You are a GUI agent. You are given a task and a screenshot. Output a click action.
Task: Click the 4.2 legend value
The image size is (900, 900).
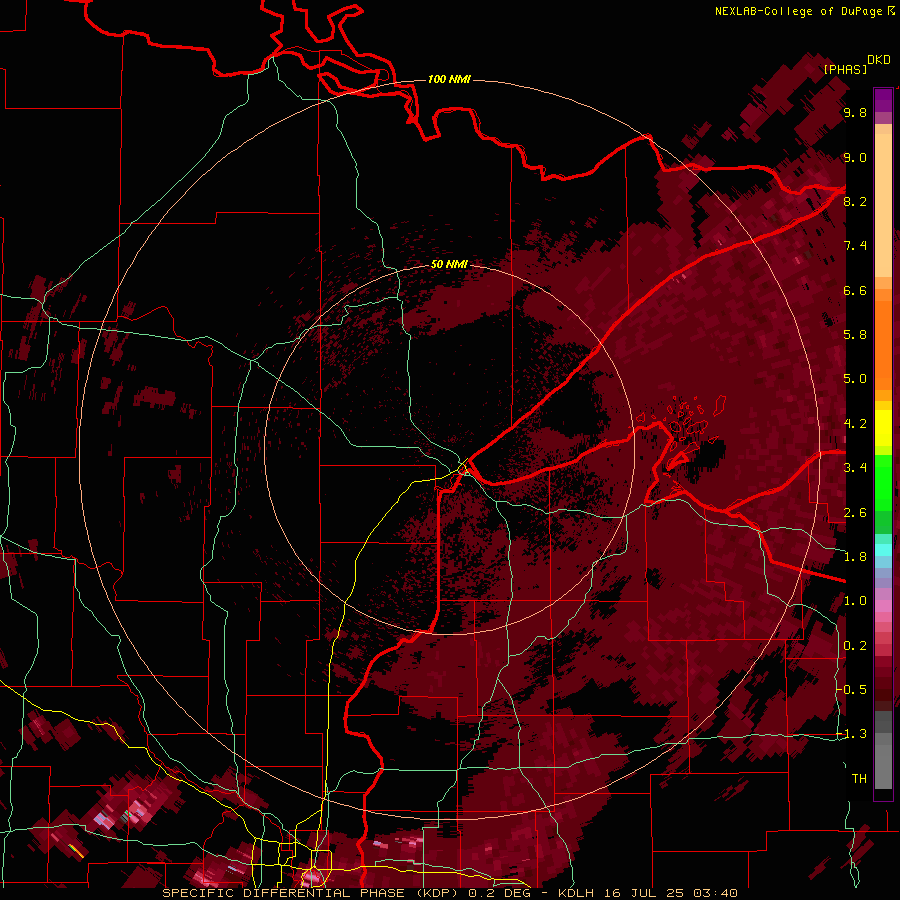tap(855, 424)
